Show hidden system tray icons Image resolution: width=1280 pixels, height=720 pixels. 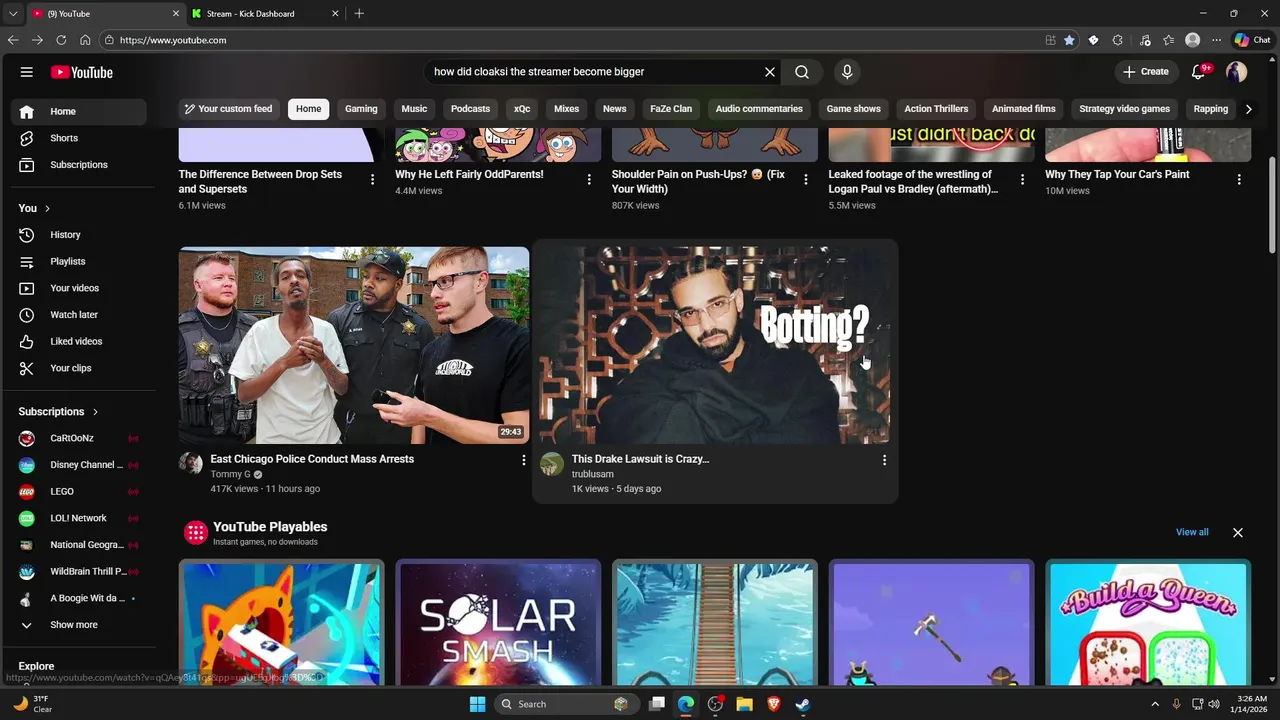point(1155,704)
